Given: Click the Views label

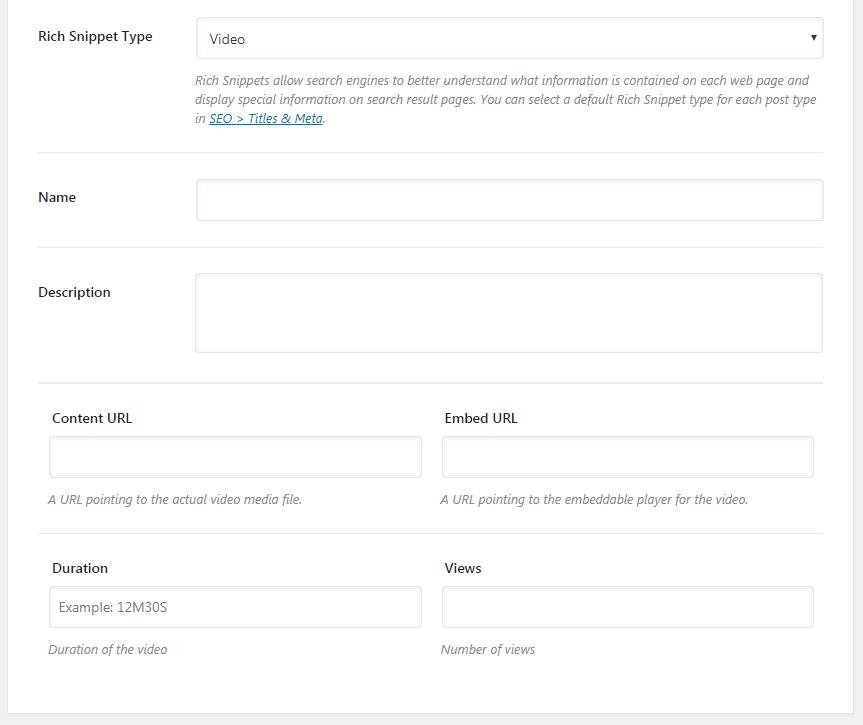Looking at the screenshot, I should click(463, 568).
